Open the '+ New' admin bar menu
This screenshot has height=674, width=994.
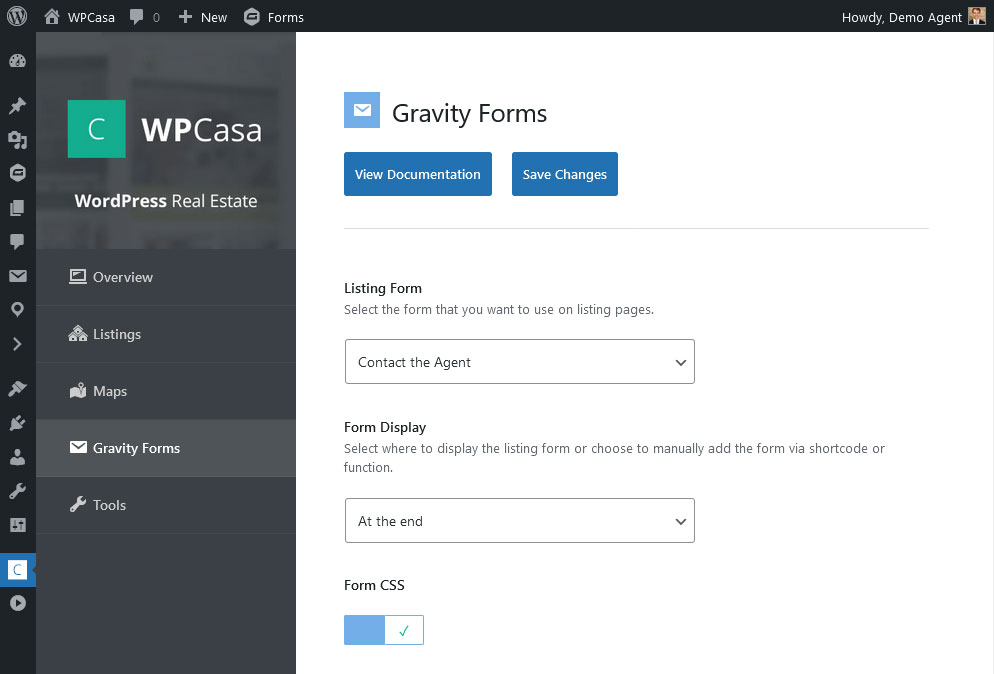coord(203,17)
